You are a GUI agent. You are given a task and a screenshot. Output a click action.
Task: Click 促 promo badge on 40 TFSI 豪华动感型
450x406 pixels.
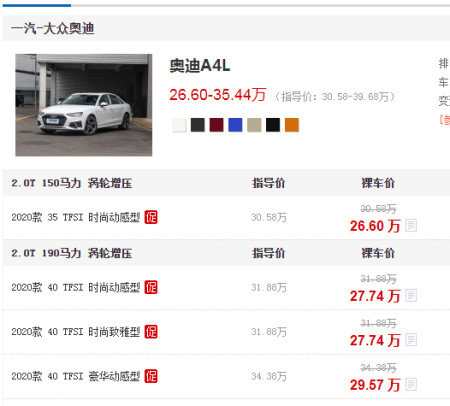[x=151, y=376]
